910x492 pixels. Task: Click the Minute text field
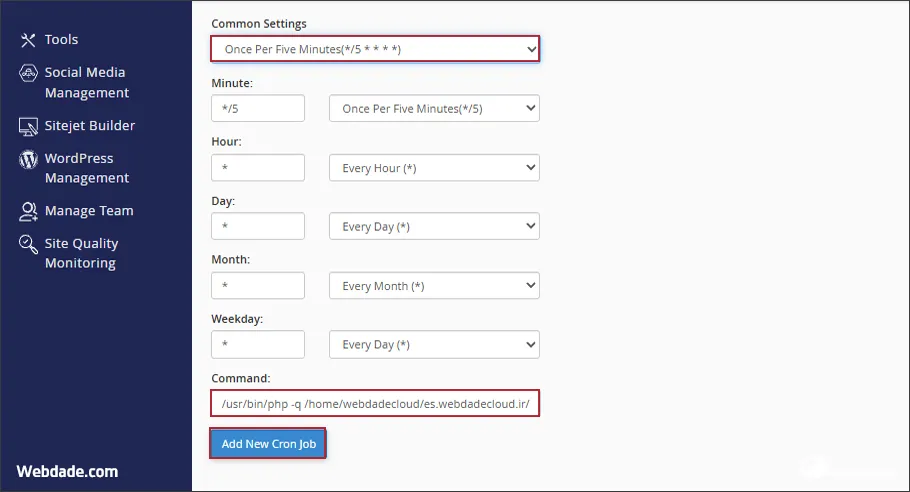click(x=258, y=109)
